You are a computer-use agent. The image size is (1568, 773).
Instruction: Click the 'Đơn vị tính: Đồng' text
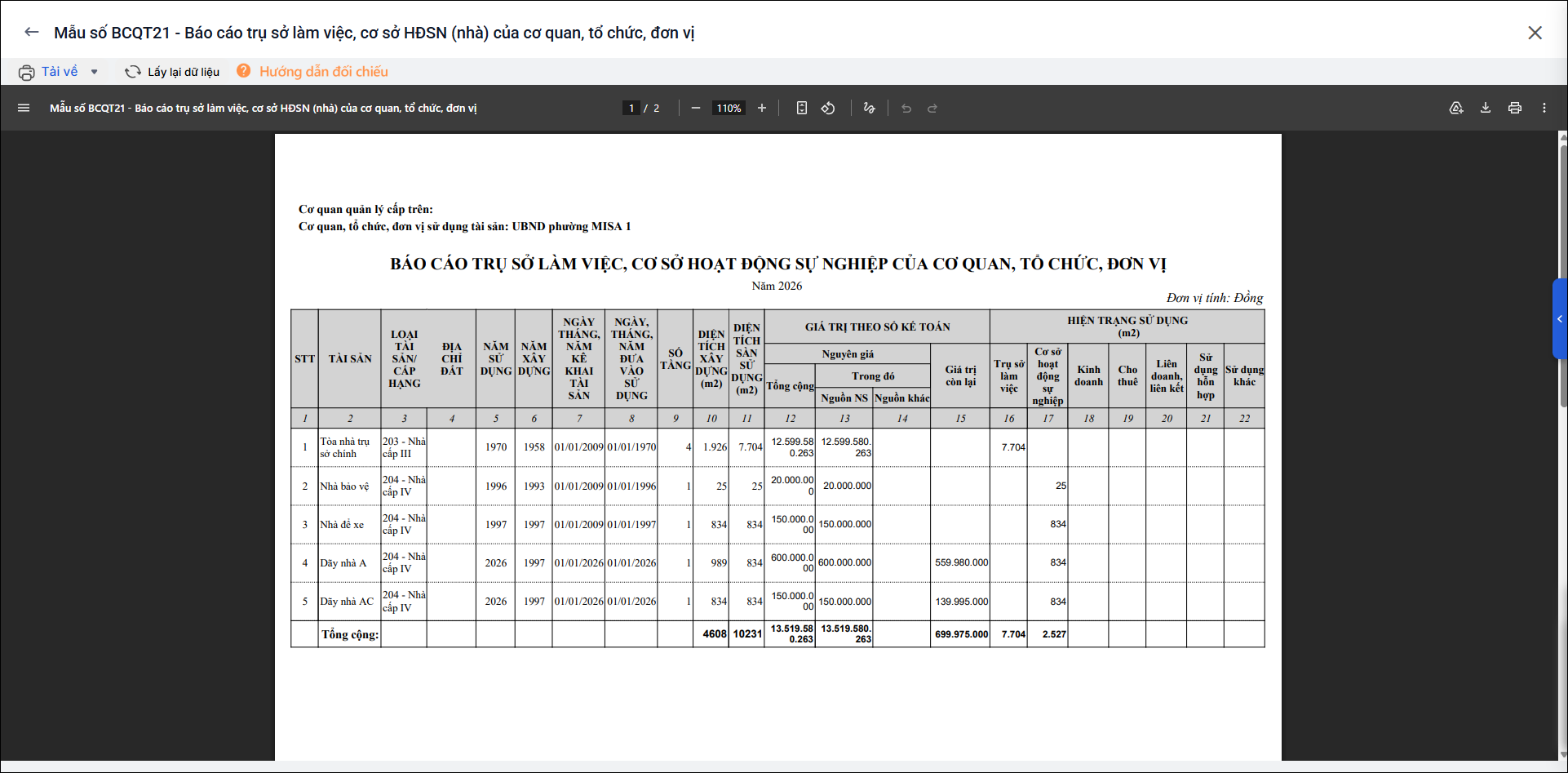click(1215, 298)
